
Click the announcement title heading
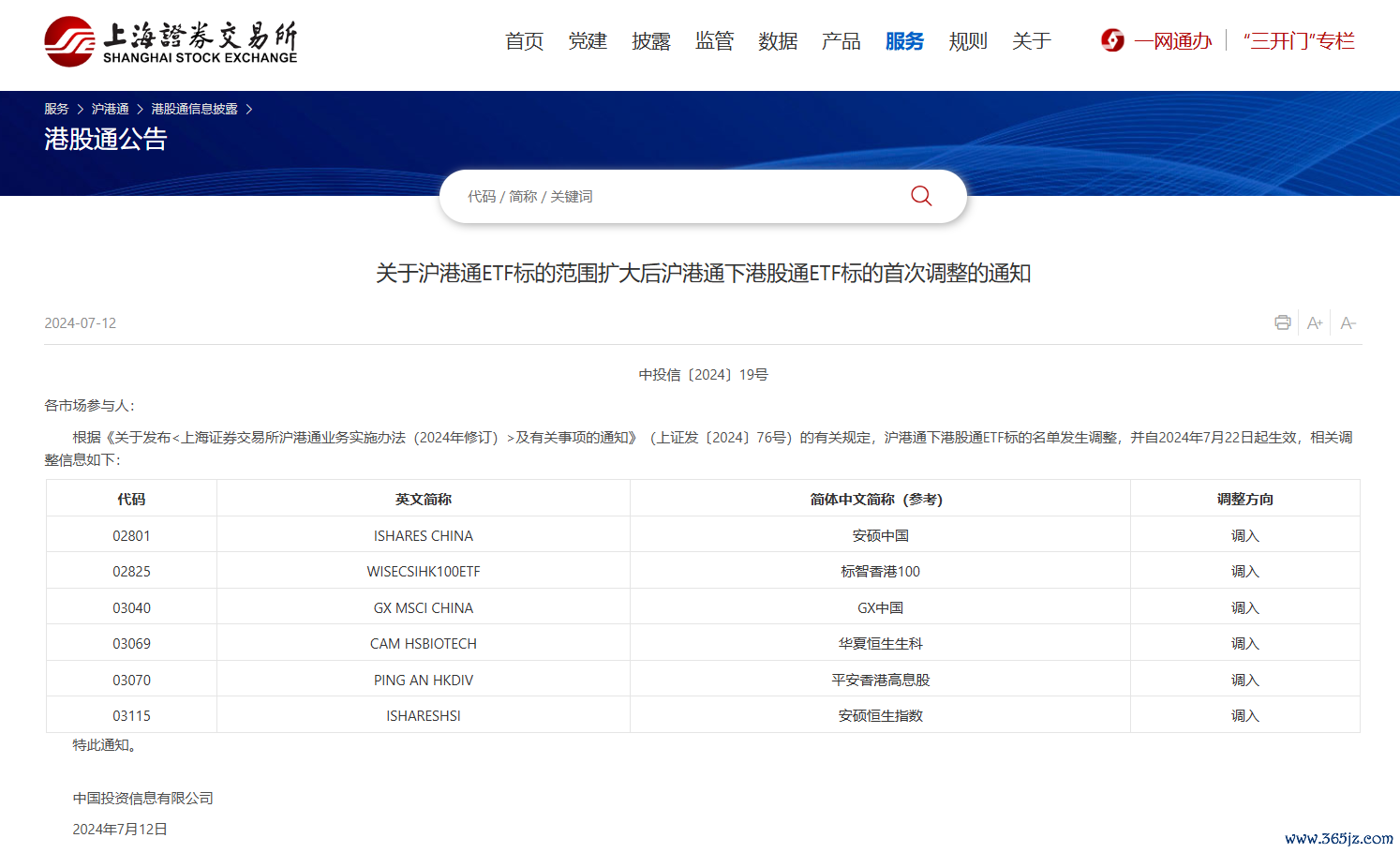703,273
